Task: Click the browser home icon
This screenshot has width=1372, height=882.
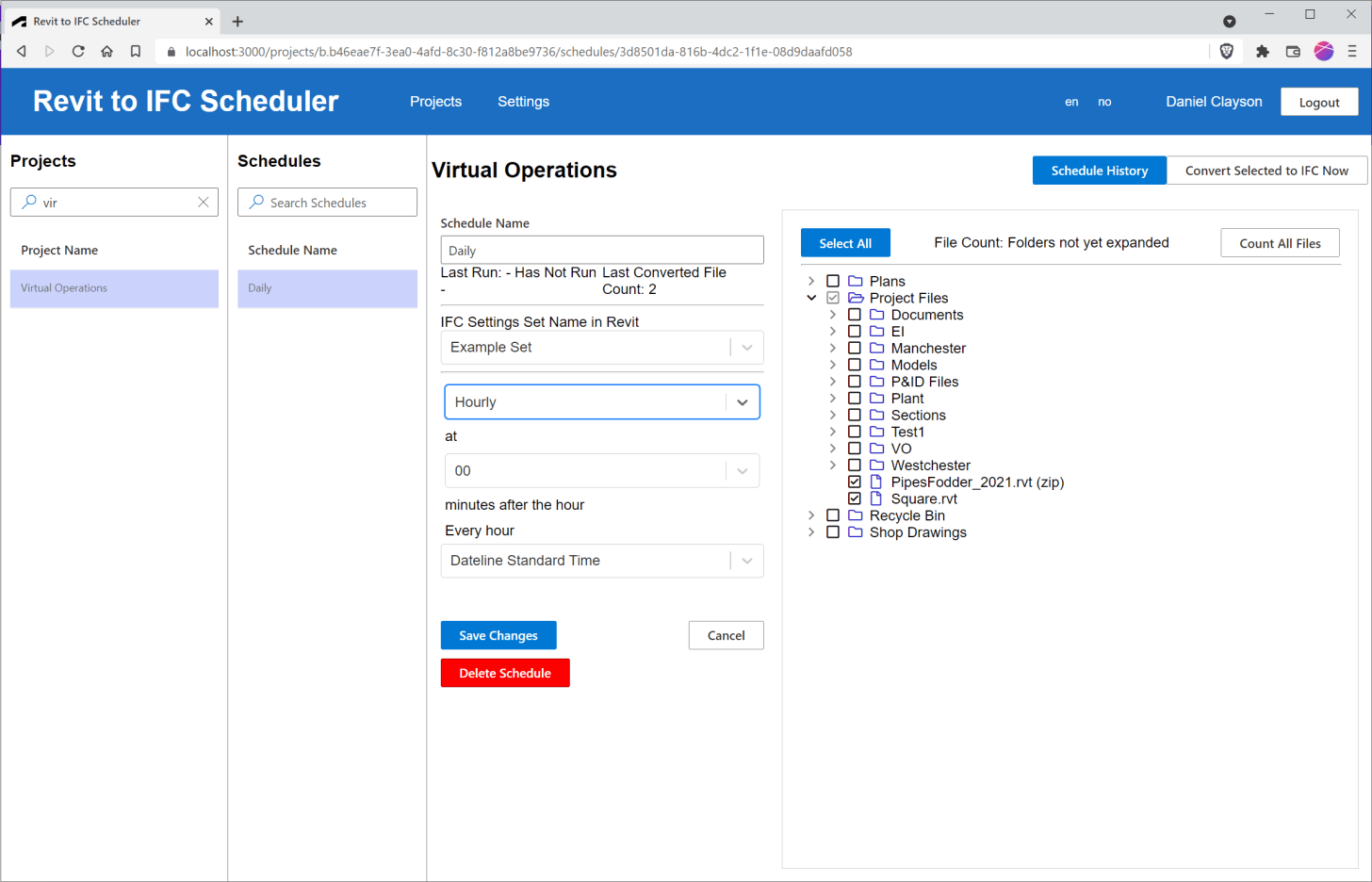Action: (106, 51)
